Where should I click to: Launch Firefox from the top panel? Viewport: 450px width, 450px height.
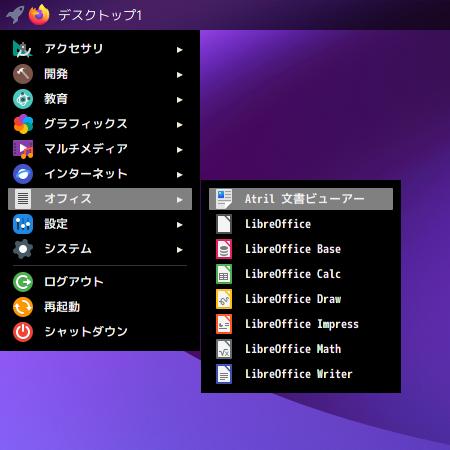(39, 15)
